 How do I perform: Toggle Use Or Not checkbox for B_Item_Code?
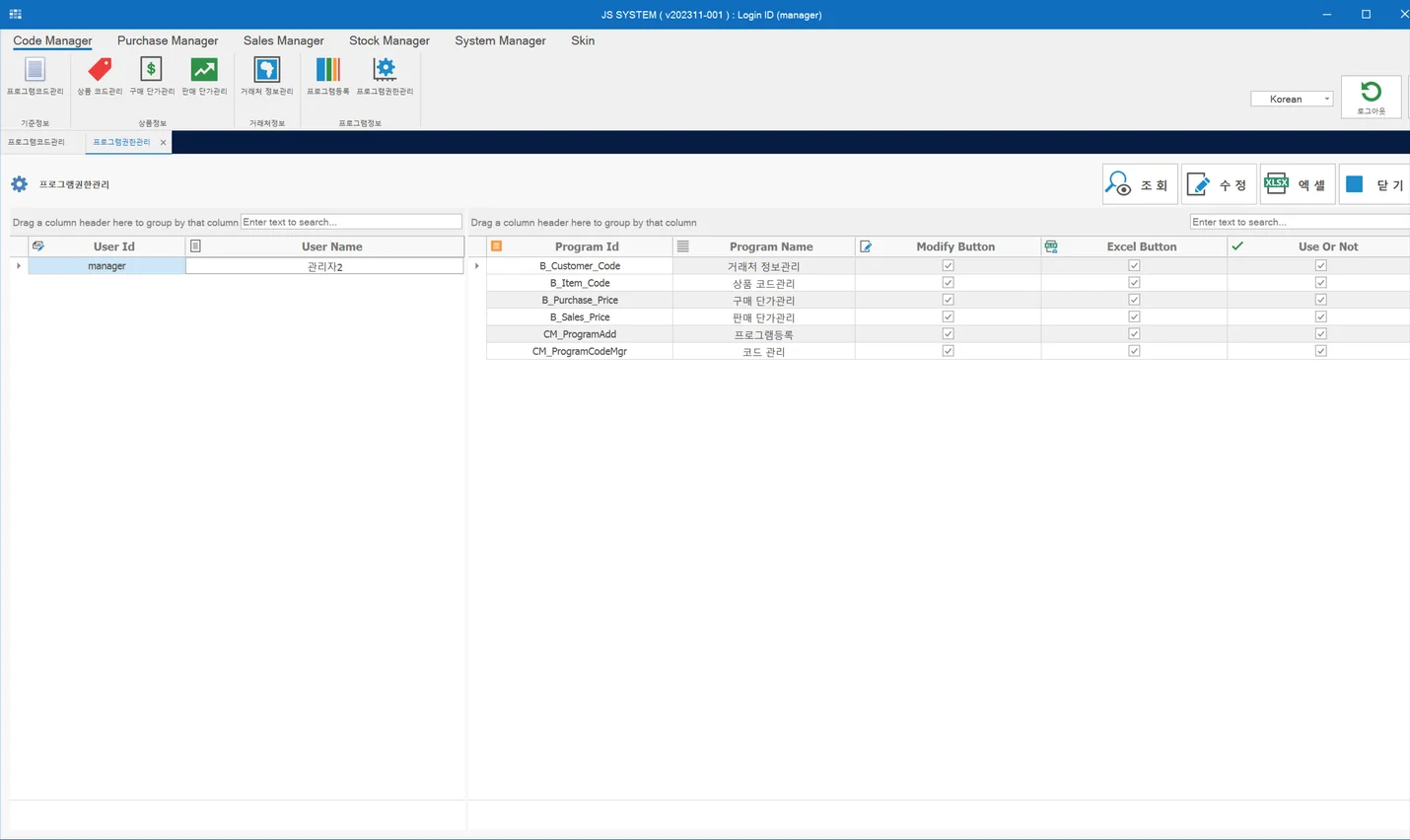(x=1320, y=283)
